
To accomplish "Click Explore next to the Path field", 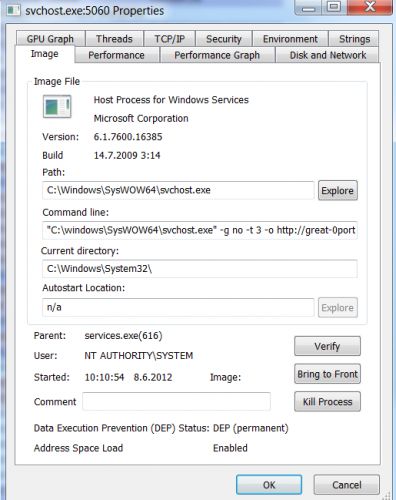I will (338, 190).
